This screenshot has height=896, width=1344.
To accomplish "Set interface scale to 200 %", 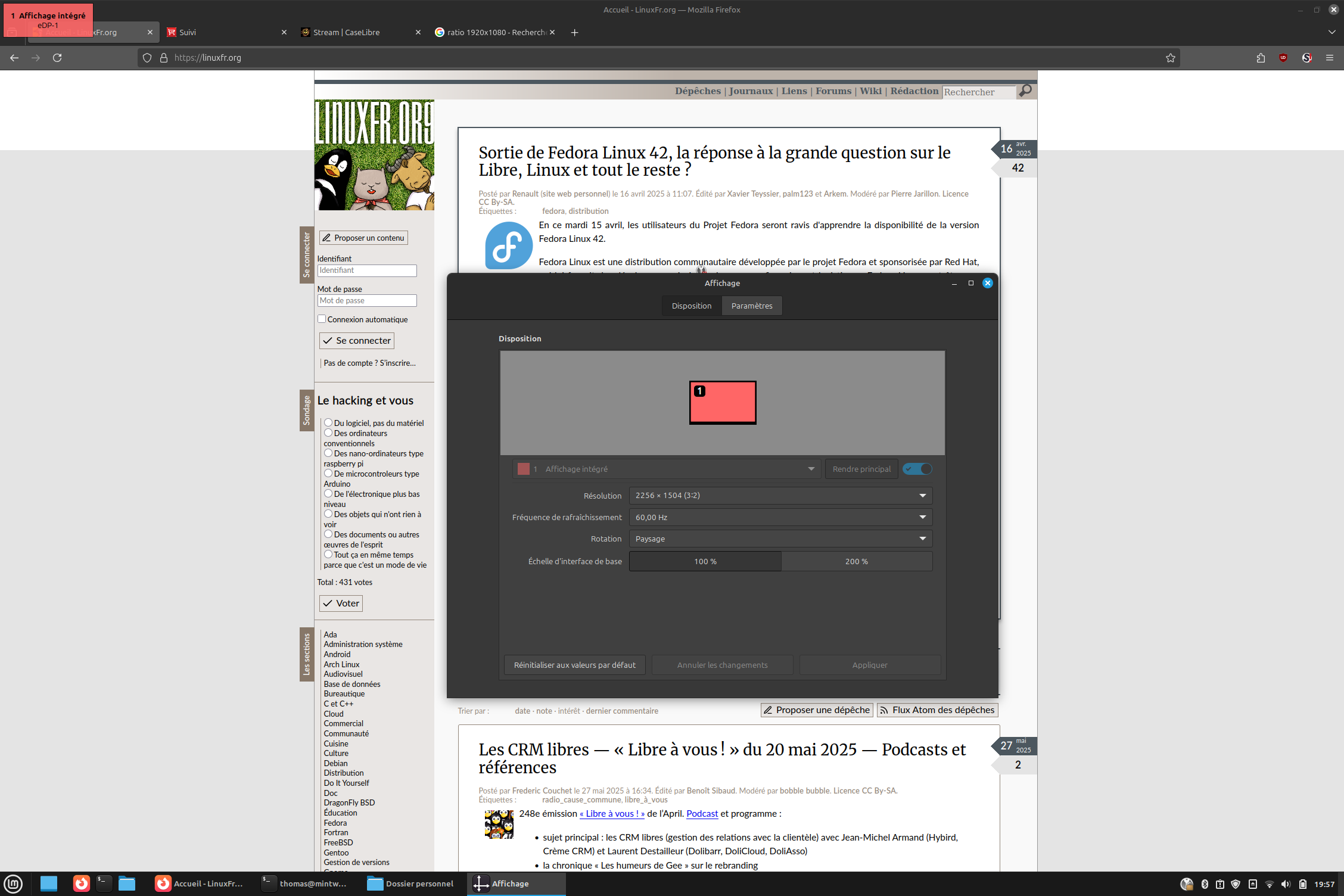I will (x=856, y=561).
